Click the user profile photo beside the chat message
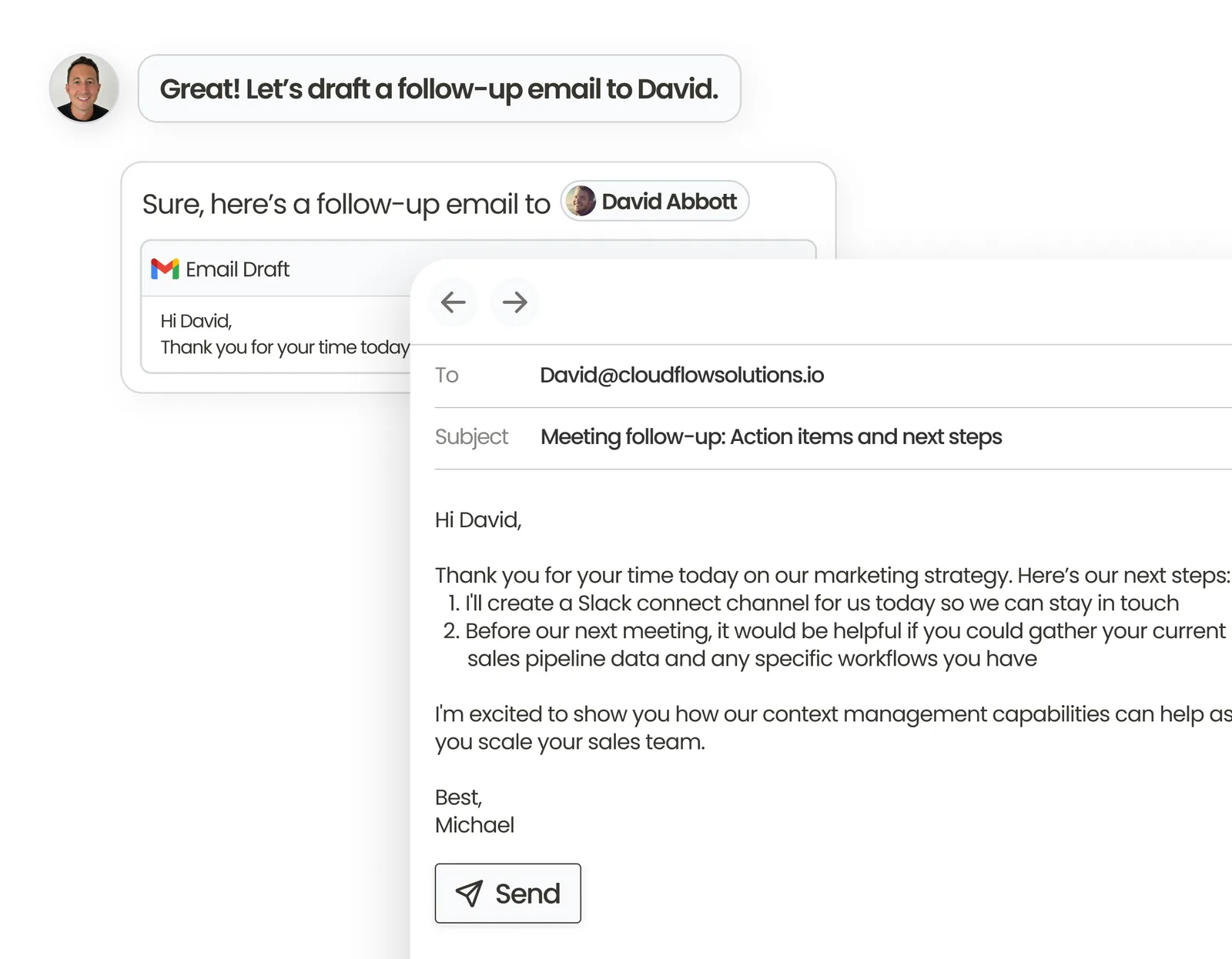Screen dimensions: 1232x959 coord(84,88)
